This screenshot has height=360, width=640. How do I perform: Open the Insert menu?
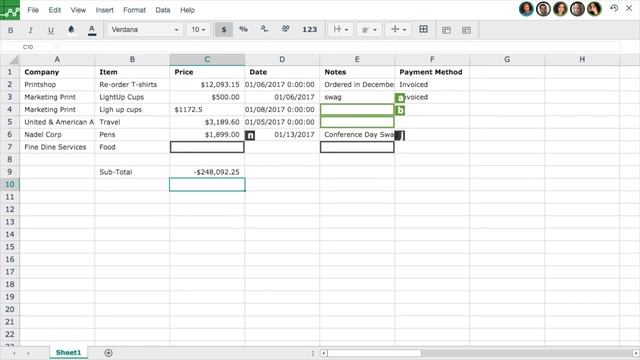pyautogui.click(x=104, y=10)
